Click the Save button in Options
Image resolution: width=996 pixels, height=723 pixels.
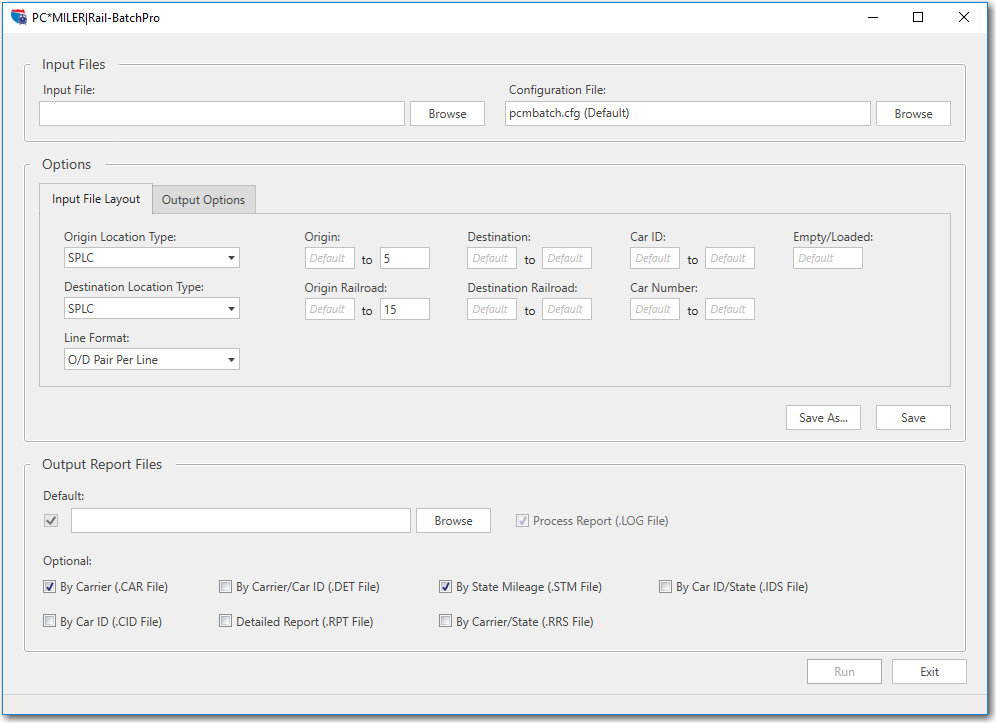(913, 417)
